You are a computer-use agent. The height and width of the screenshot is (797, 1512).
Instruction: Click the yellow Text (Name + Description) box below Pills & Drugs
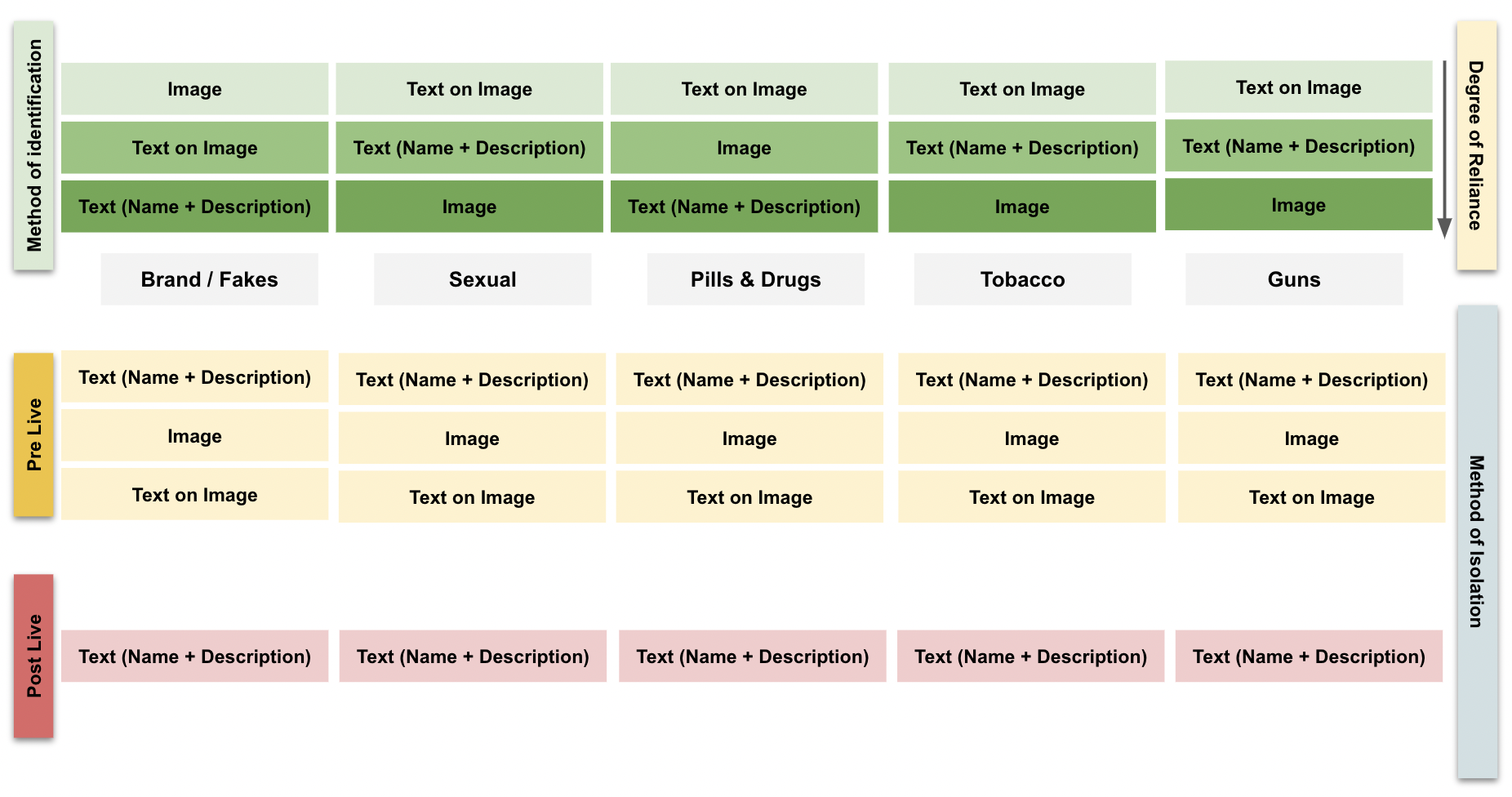click(x=749, y=380)
